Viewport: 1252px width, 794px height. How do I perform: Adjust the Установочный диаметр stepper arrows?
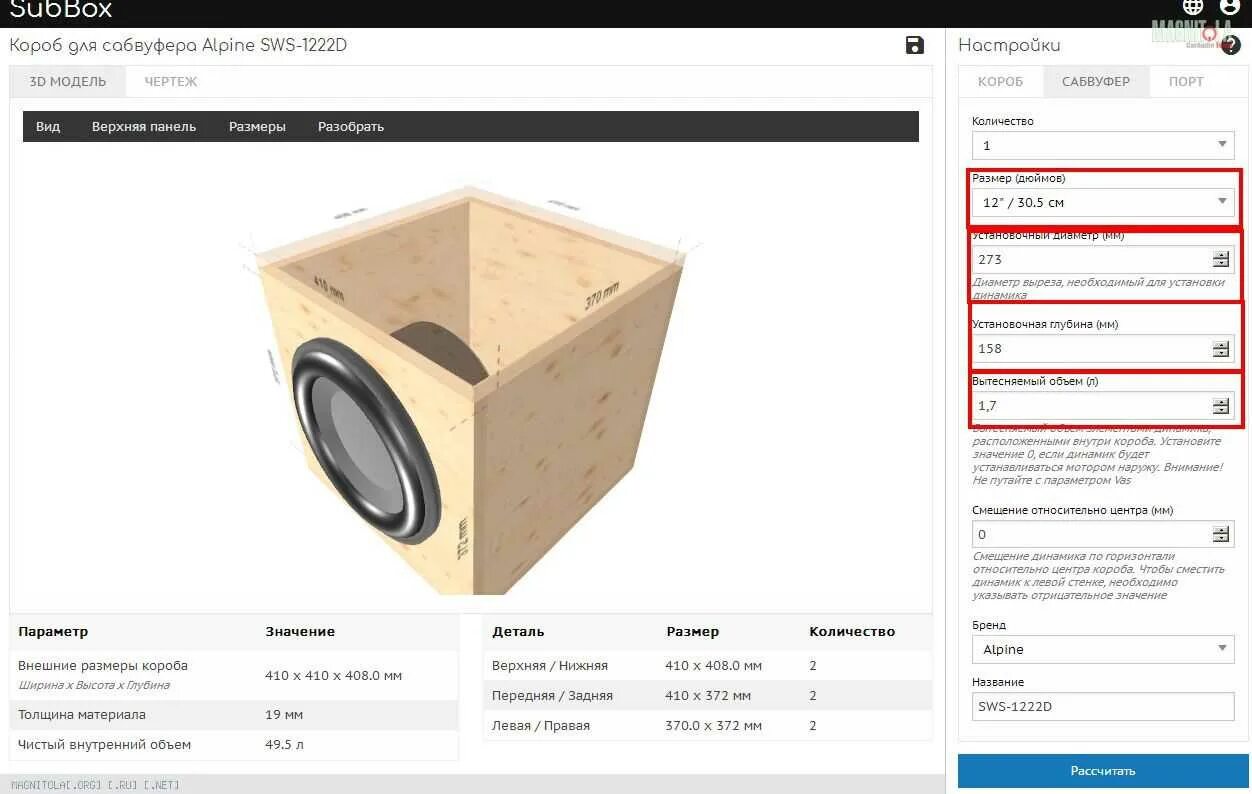1220,259
